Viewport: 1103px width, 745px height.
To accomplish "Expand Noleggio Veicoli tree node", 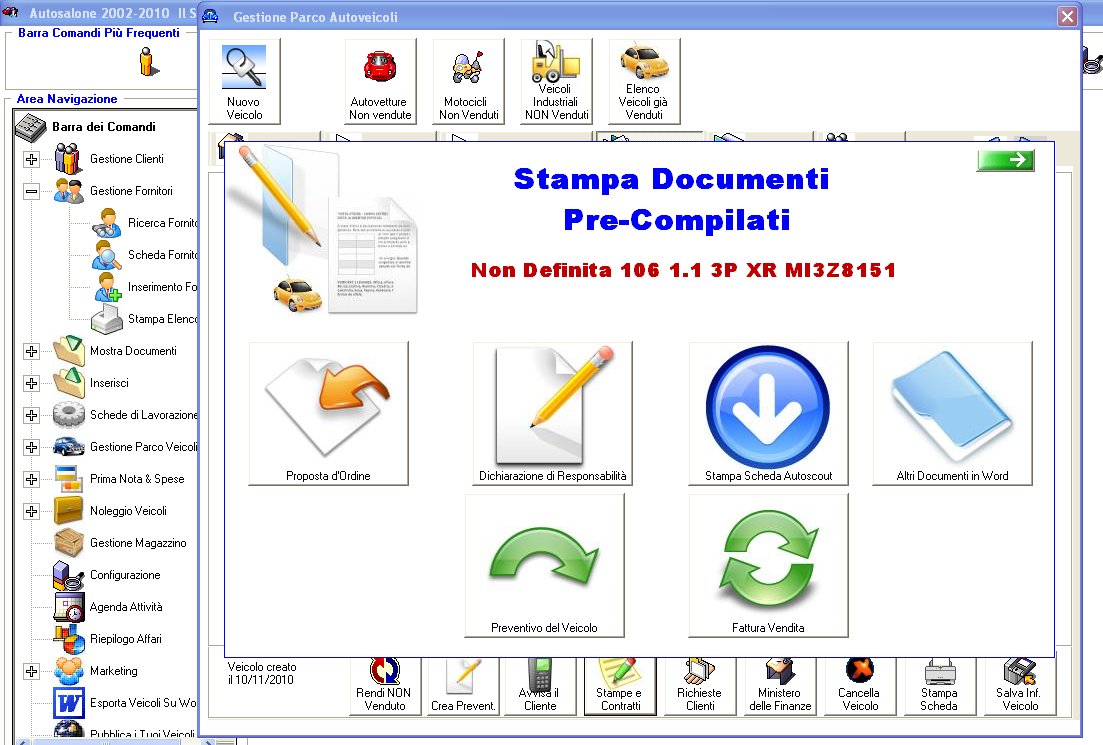I will pyautogui.click(x=32, y=511).
